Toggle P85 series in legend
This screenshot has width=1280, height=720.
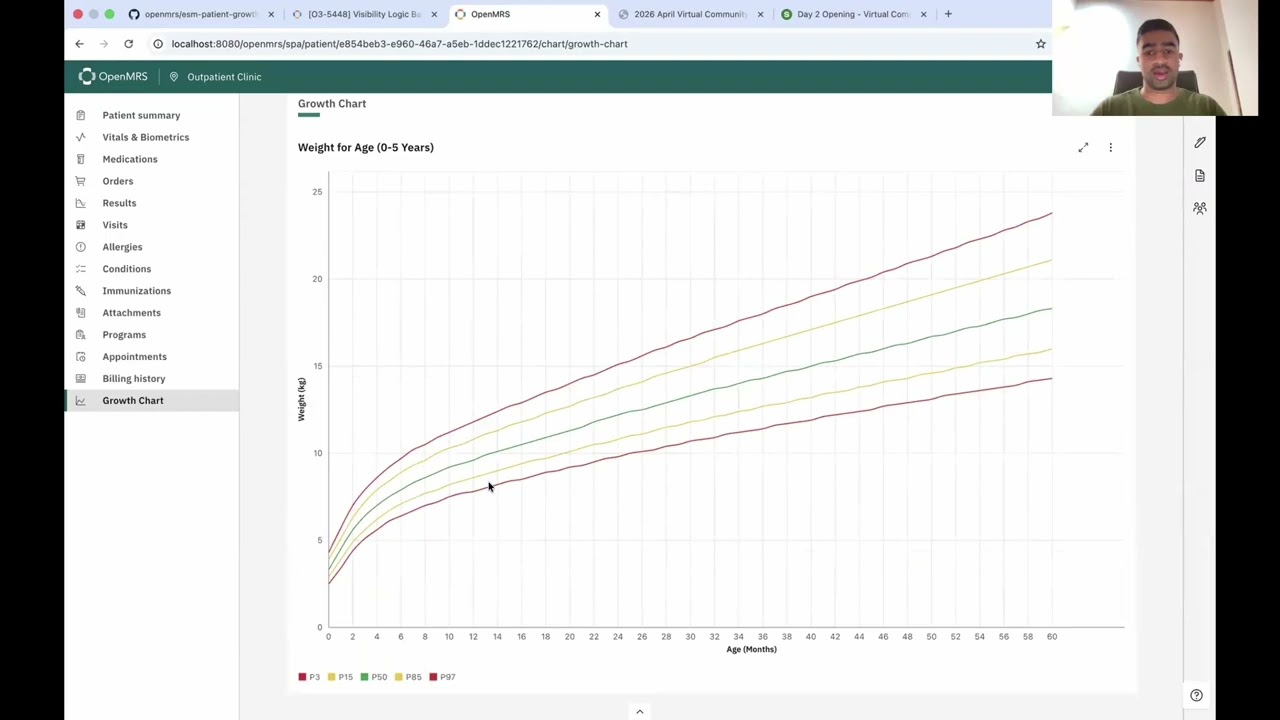click(408, 677)
